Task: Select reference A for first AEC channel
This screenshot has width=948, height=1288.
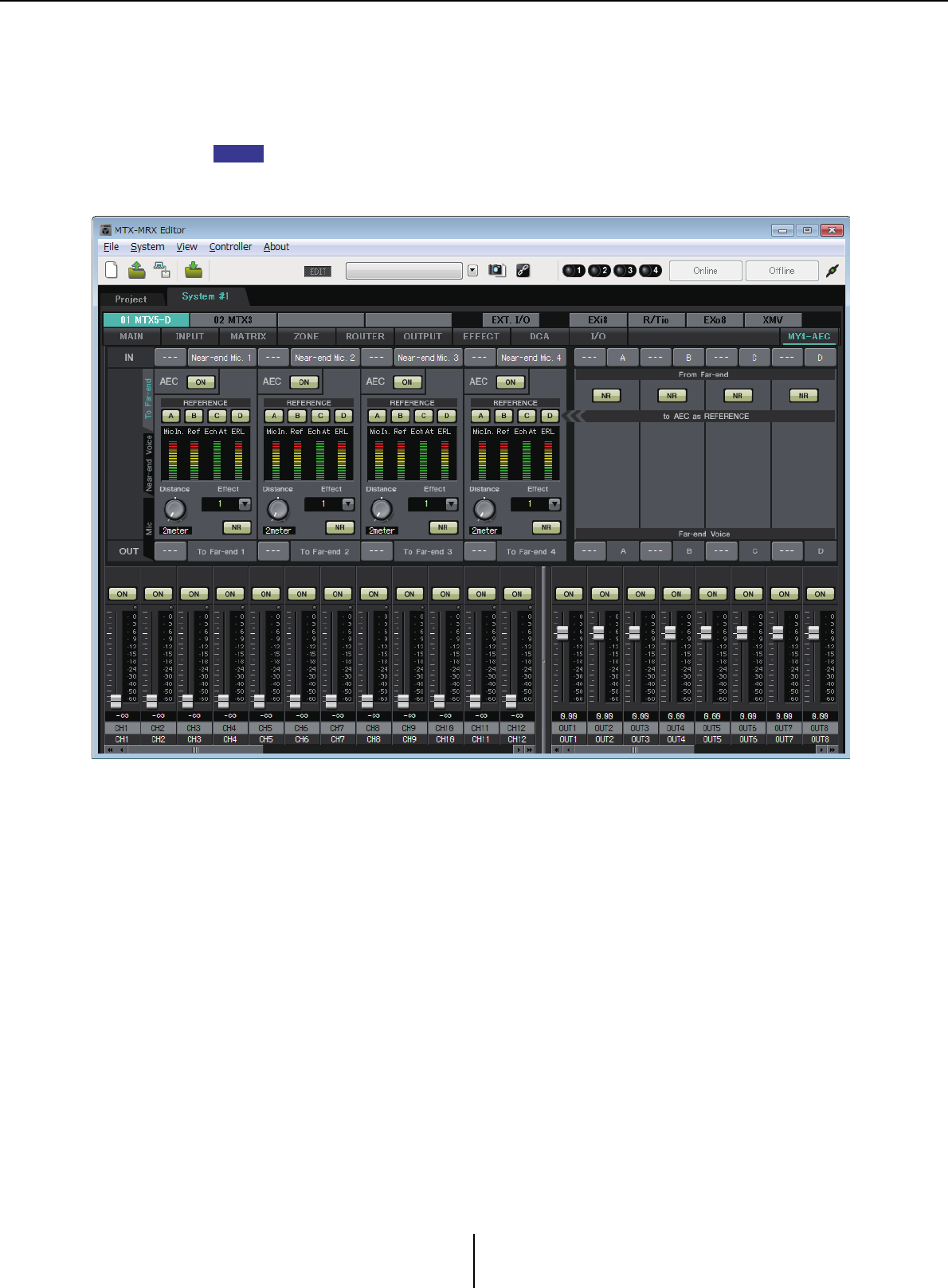Action: tap(170, 416)
